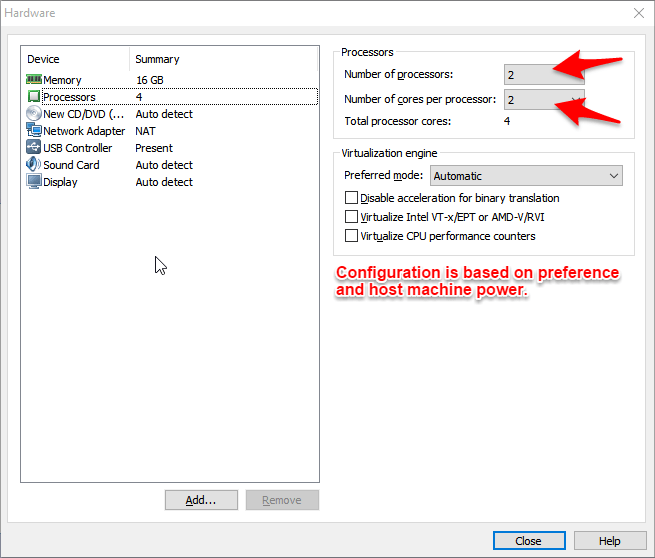Click the Device column header

coord(75,59)
